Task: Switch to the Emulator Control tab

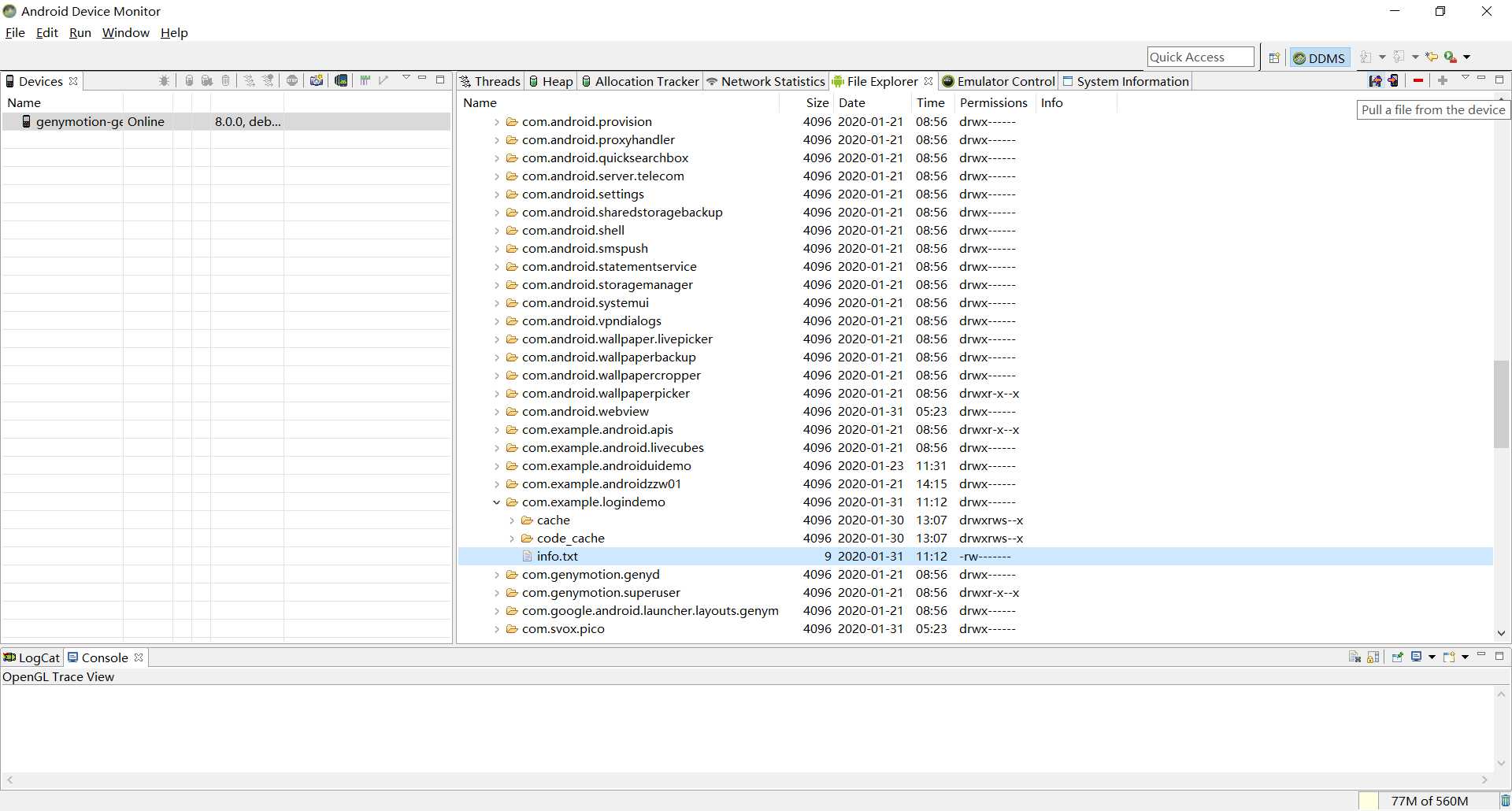Action: [x=999, y=81]
